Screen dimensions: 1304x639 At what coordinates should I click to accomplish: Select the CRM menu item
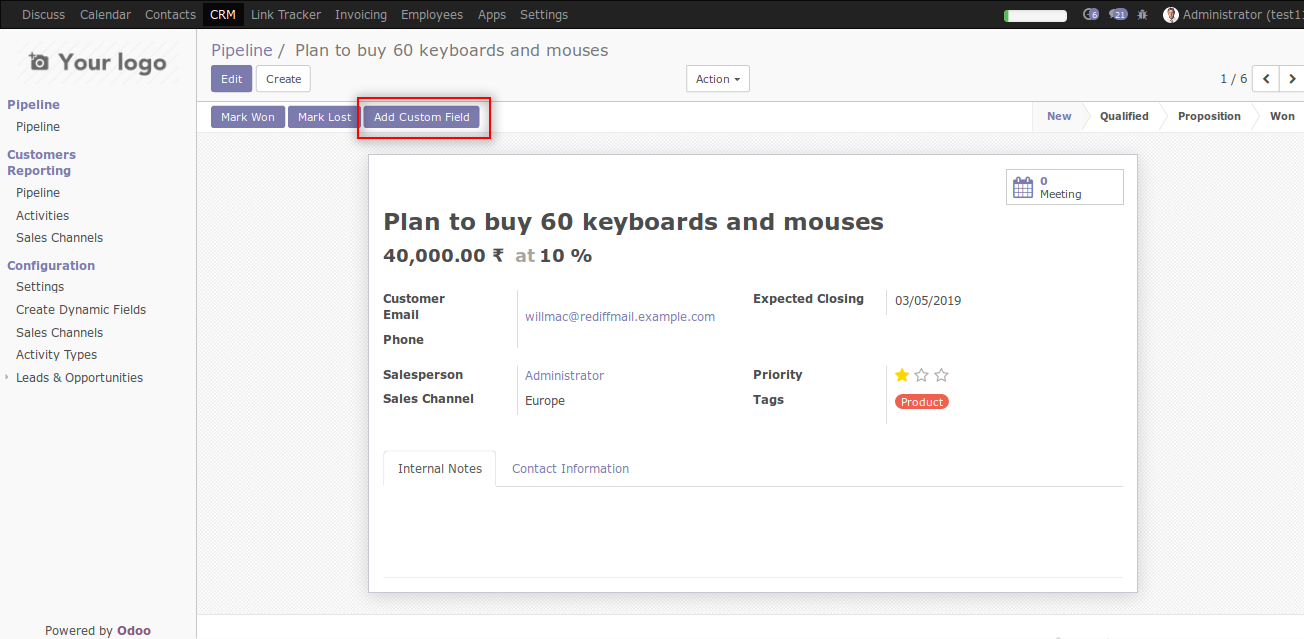coord(223,15)
